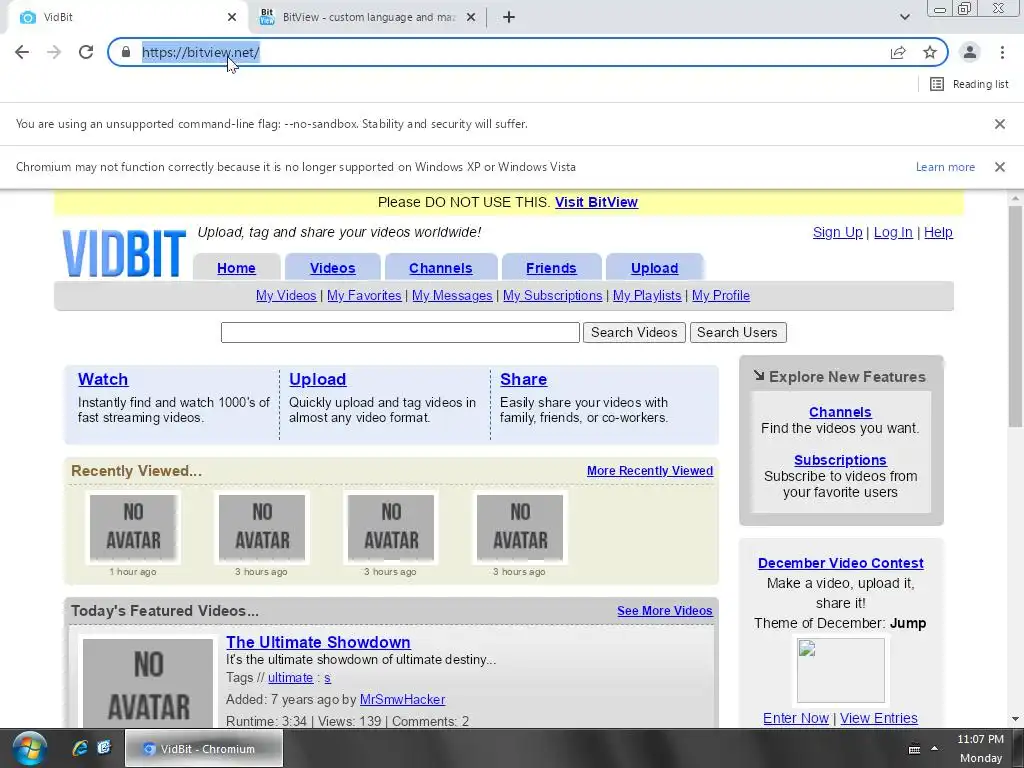Focus the video search text box
The width and height of the screenshot is (1024, 768).
400,332
